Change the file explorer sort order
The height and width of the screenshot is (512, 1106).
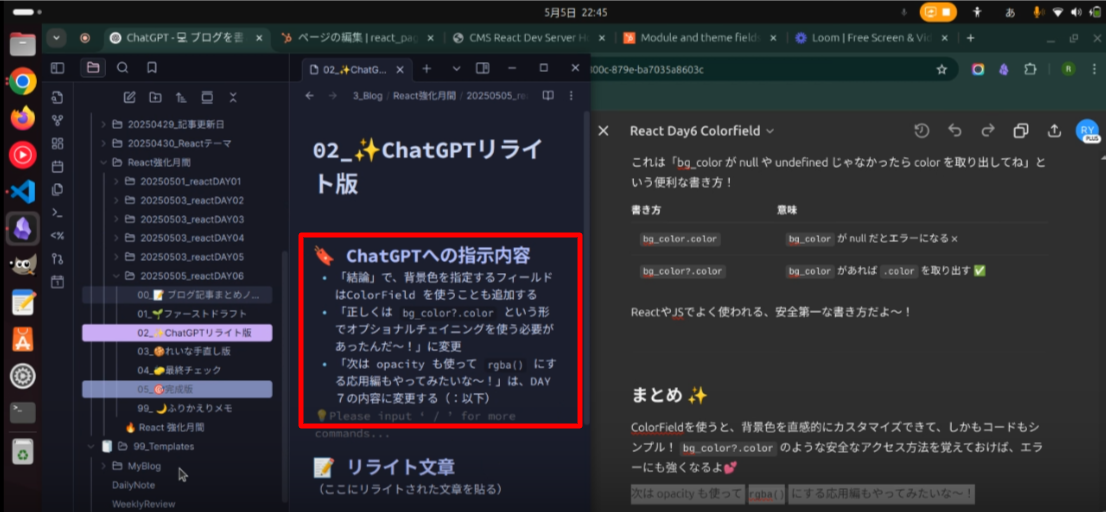click(x=181, y=97)
